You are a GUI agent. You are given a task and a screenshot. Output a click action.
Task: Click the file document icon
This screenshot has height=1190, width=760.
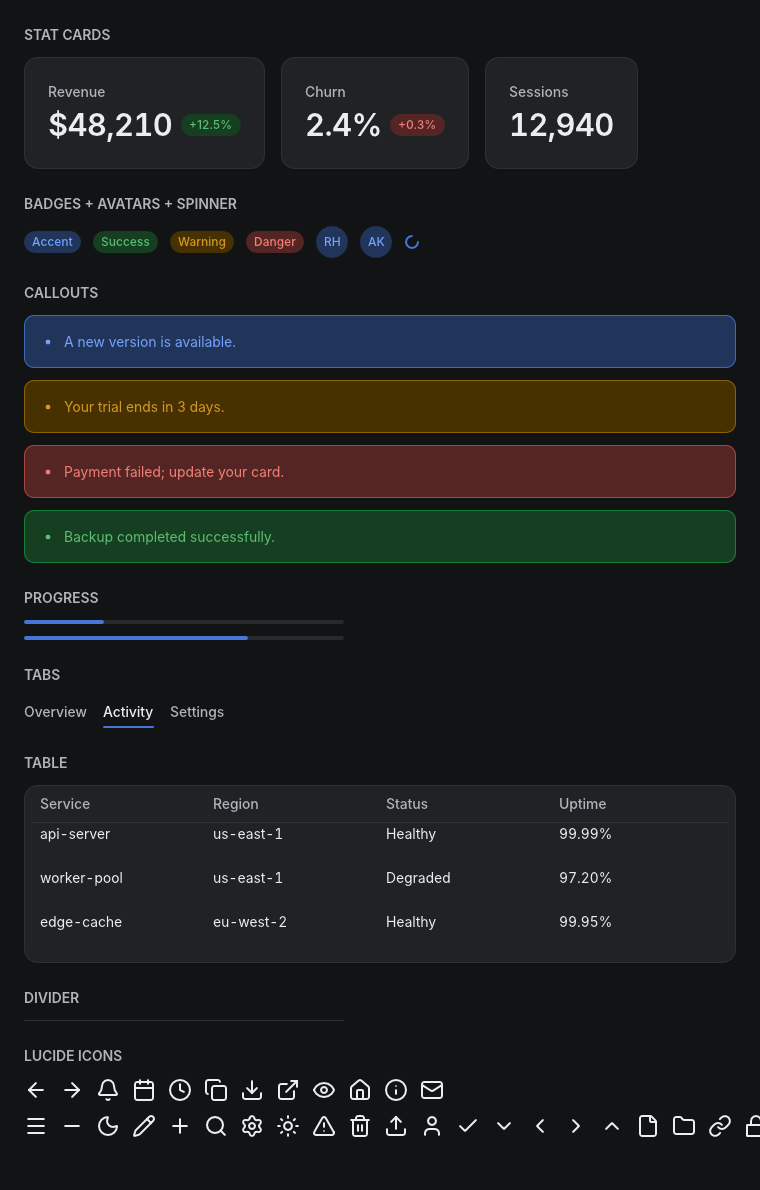(x=648, y=1126)
